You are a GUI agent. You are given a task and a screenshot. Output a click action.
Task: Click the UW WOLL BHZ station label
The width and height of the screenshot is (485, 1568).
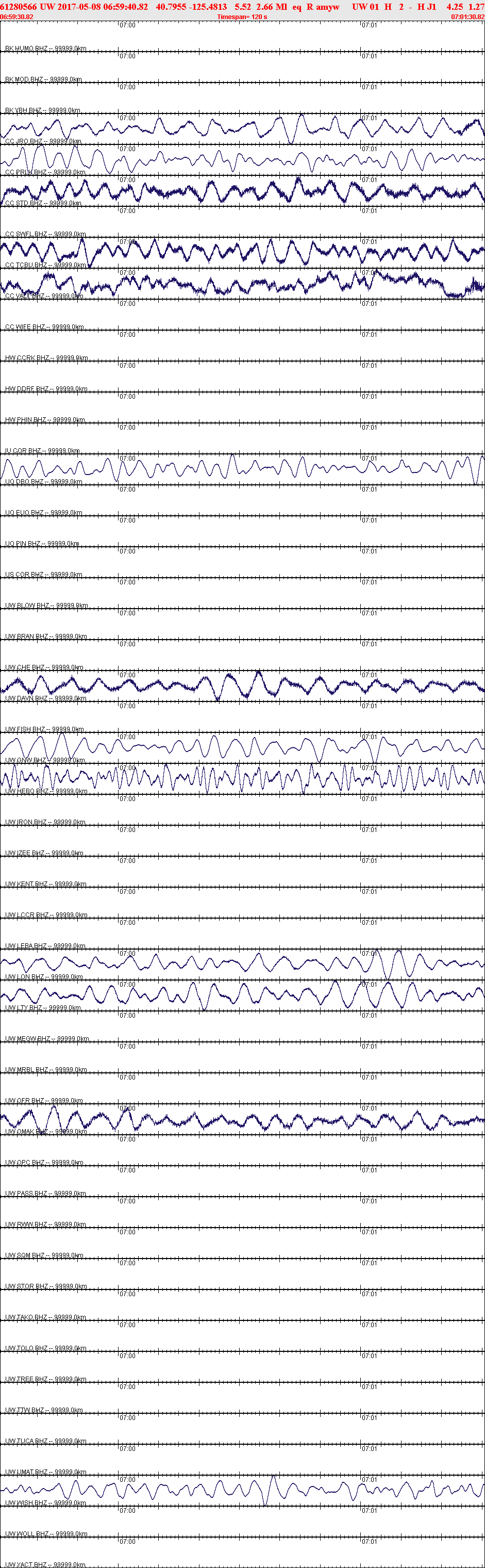coord(46,1534)
